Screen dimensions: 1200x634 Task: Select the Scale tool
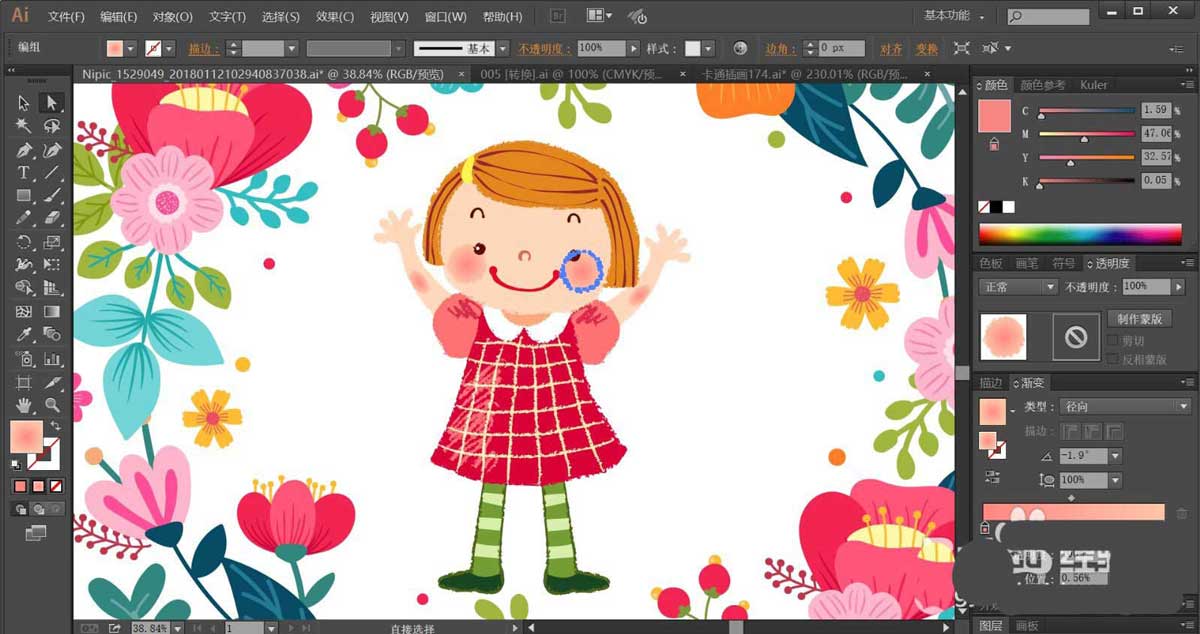coord(52,242)
